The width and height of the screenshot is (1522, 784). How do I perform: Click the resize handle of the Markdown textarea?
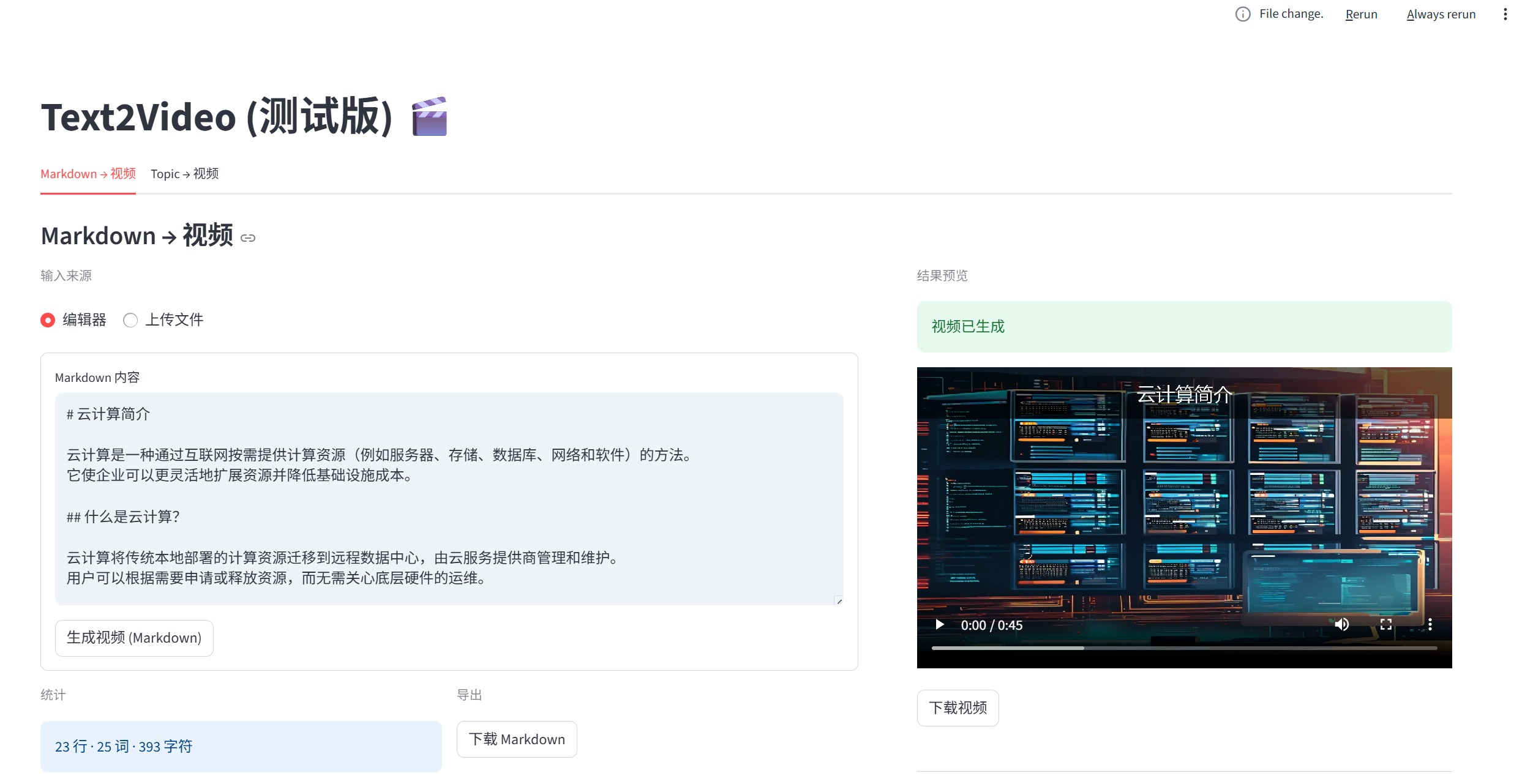pos(839,601)
